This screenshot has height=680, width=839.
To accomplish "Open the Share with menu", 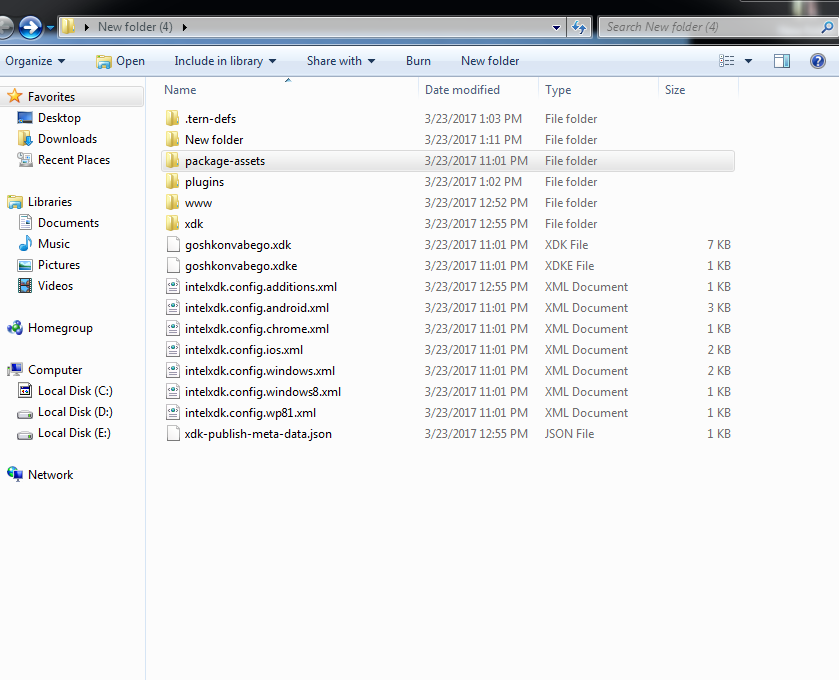I will [x=341, y=61].
